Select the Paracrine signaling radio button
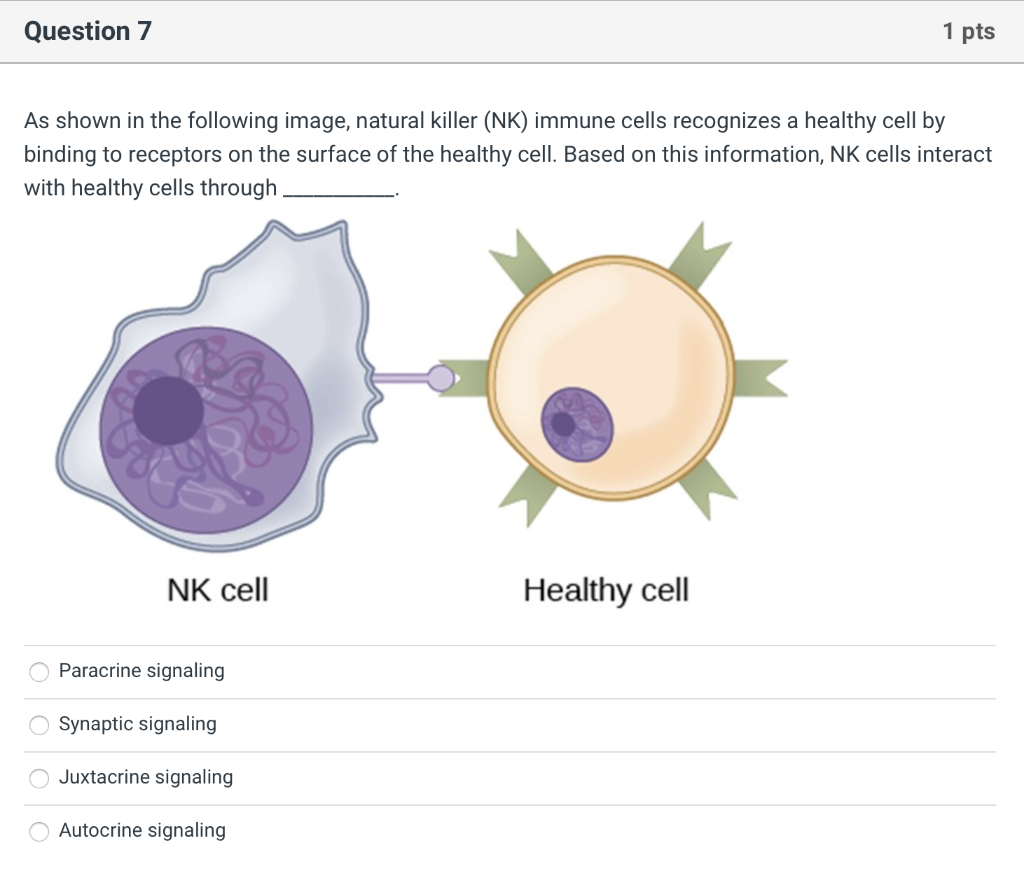This screenshot has width=1024, height=885. [38, 672]
